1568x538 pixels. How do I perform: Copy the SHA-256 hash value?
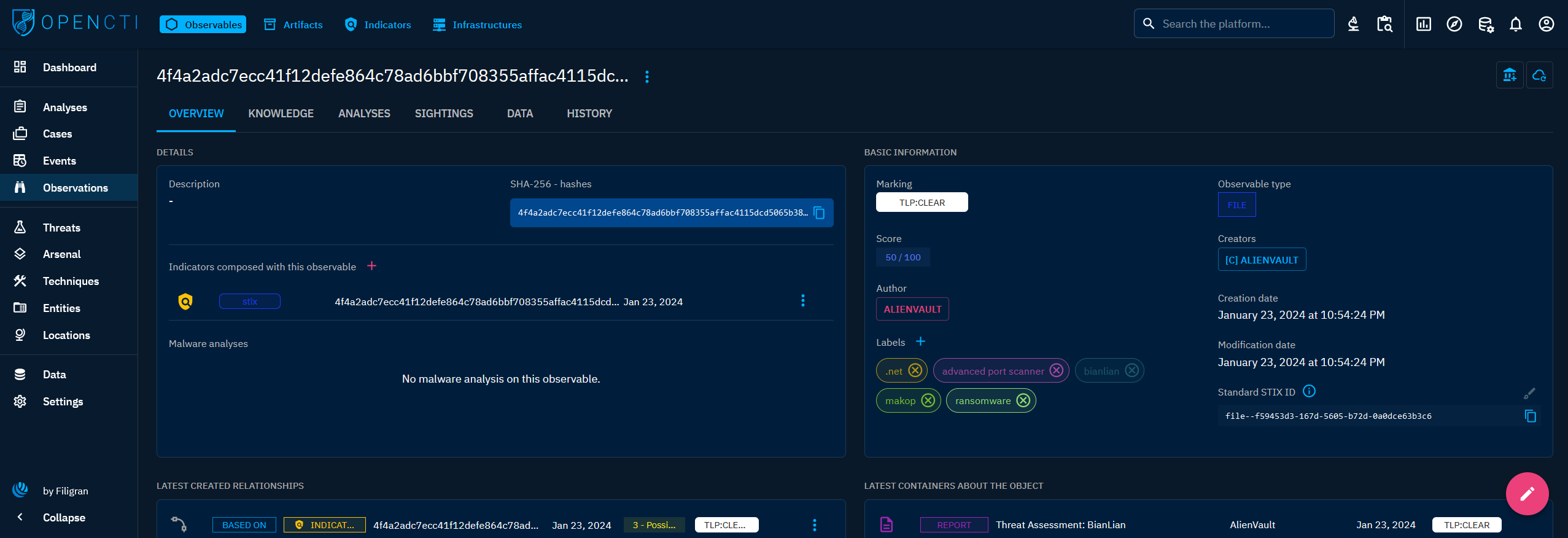(819, 212)
